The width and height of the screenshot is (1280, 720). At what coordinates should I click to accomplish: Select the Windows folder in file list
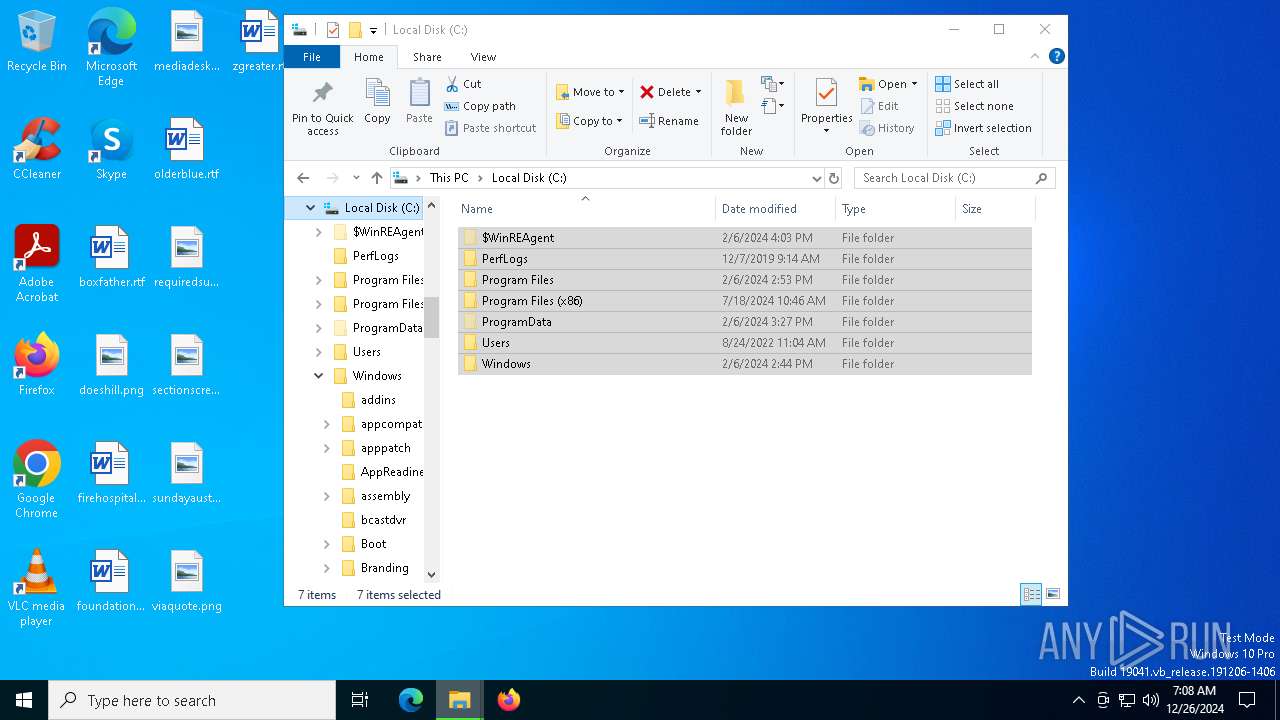click(x=745, y=364)
